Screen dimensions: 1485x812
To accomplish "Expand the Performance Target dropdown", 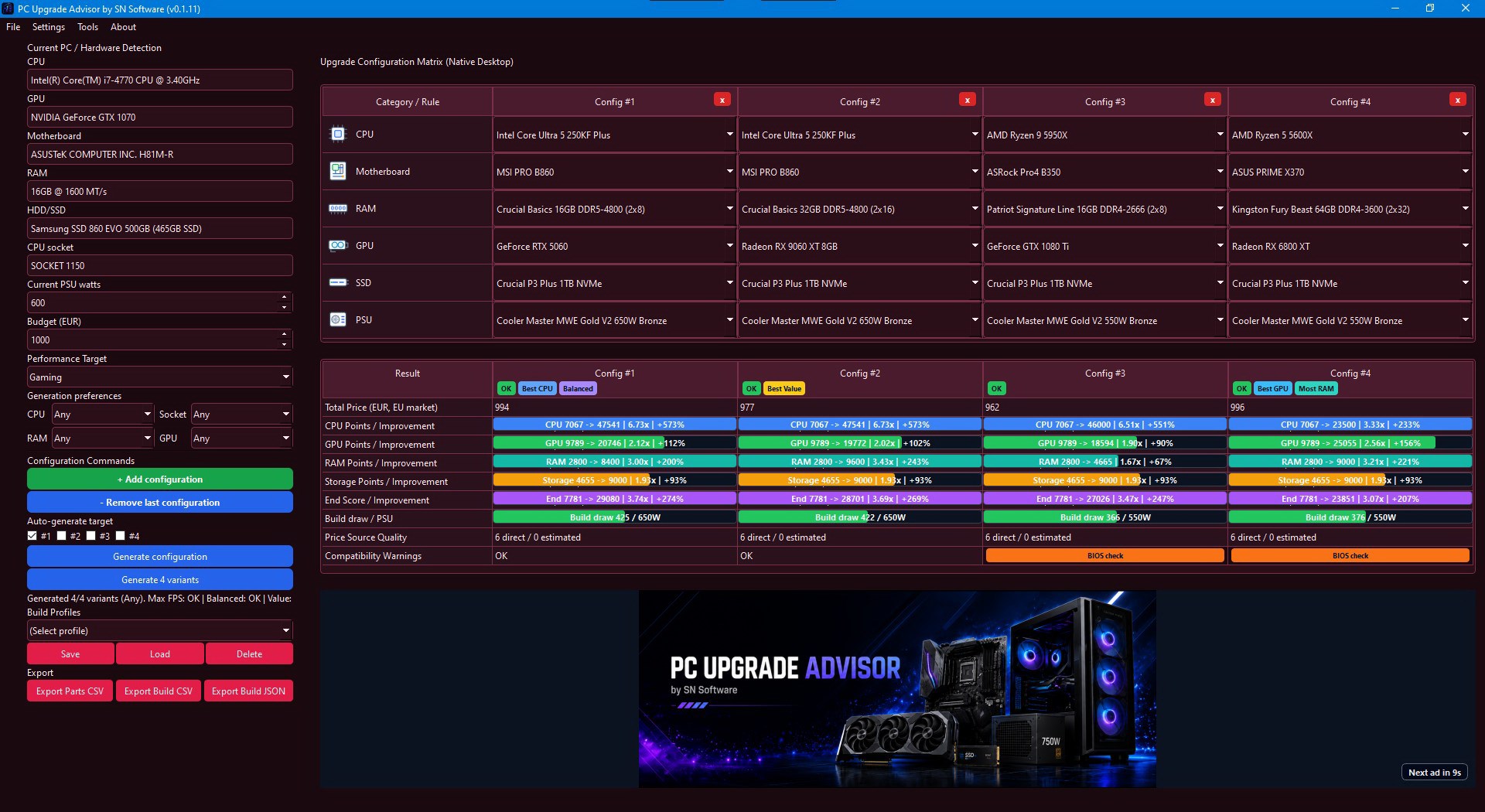I will point(159,377).
